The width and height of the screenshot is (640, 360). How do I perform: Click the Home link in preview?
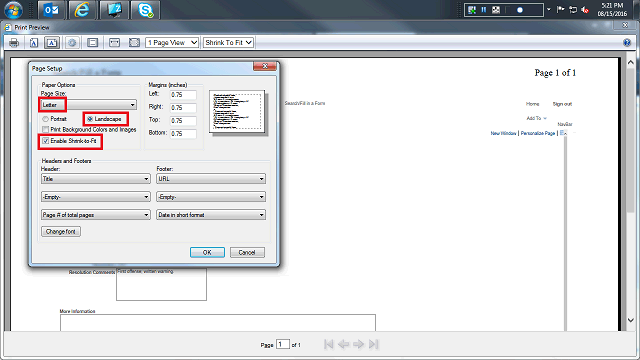pyautogui.click(x=532, y=104)
